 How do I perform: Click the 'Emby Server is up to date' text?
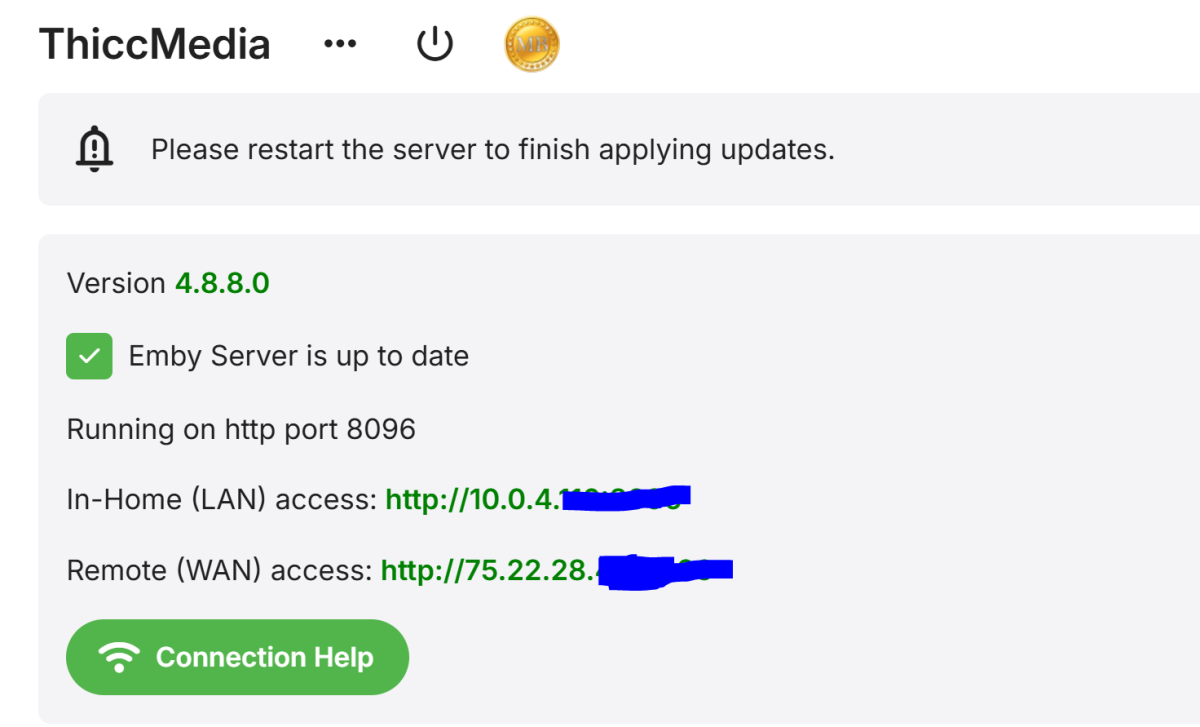298,356
